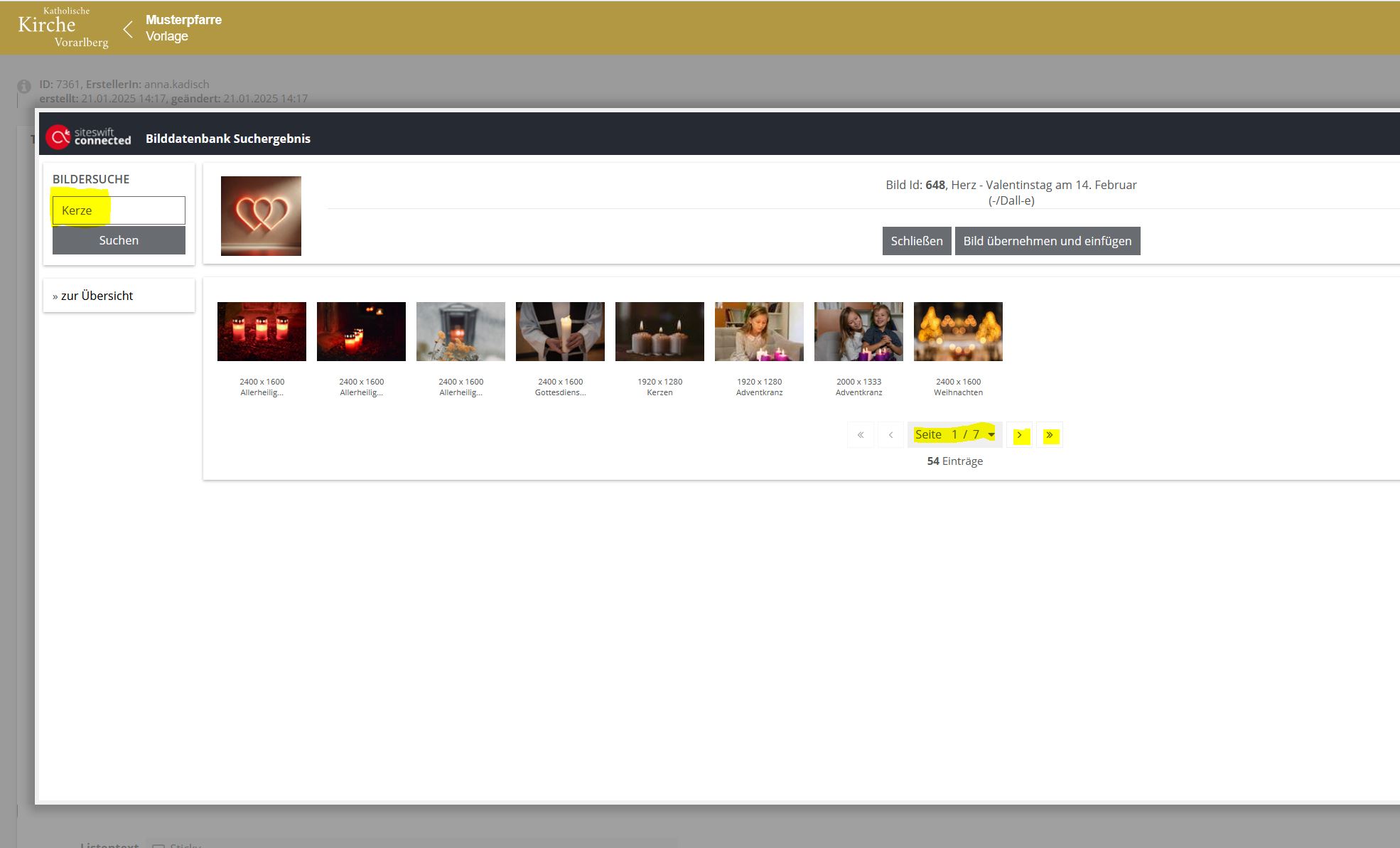
Task: Click the info icon beside ID 7361
Action: [x=24, y=86]
